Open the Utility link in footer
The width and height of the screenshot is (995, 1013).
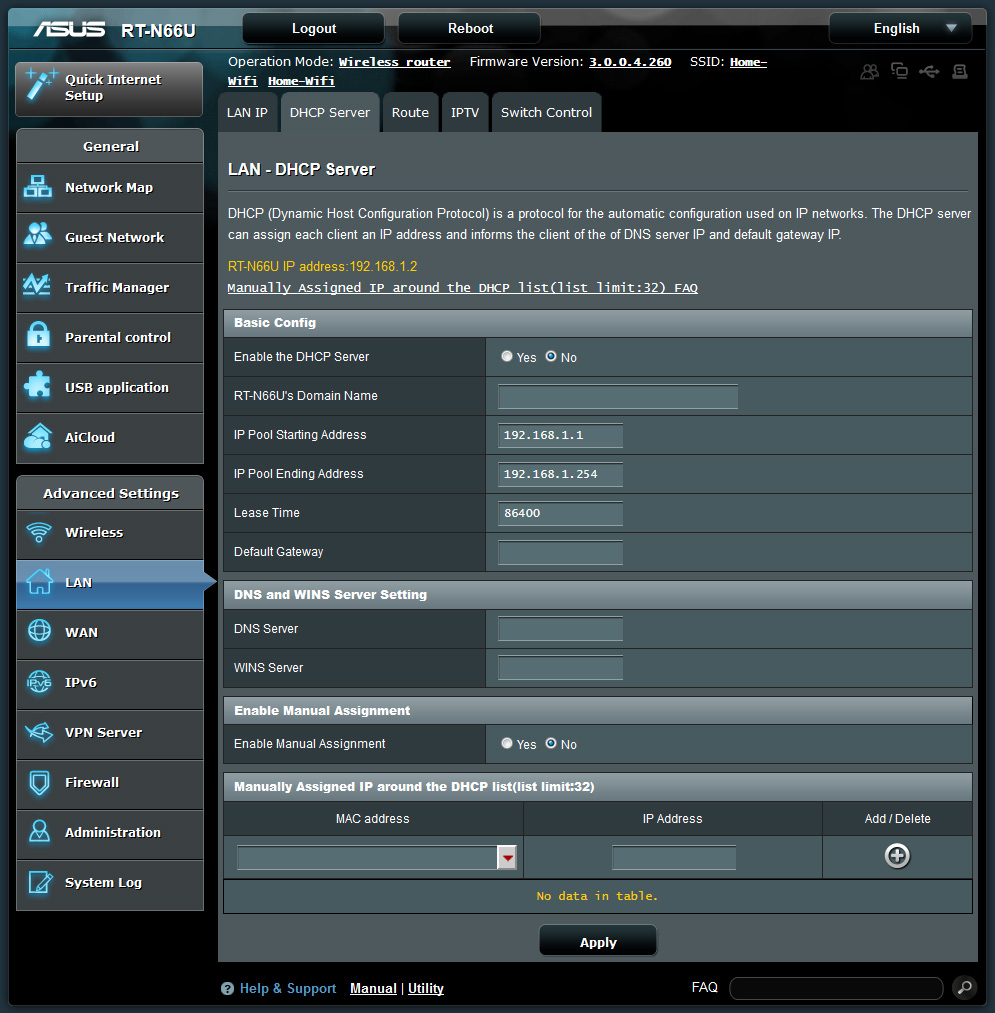click(426, 988)
